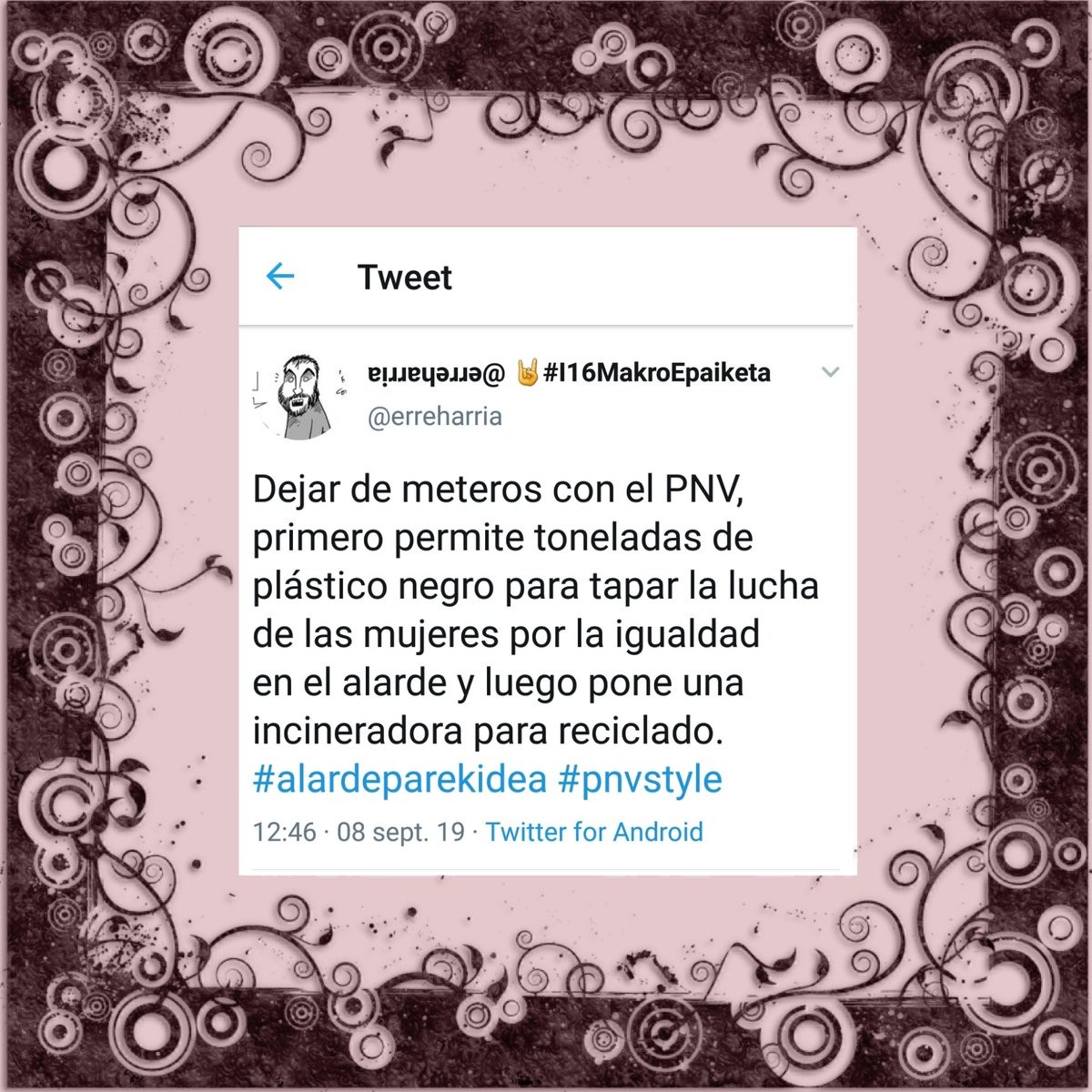Go back using the blue arrow
The width and height of the screenshot is (1092, 1092).
(280, 276)
